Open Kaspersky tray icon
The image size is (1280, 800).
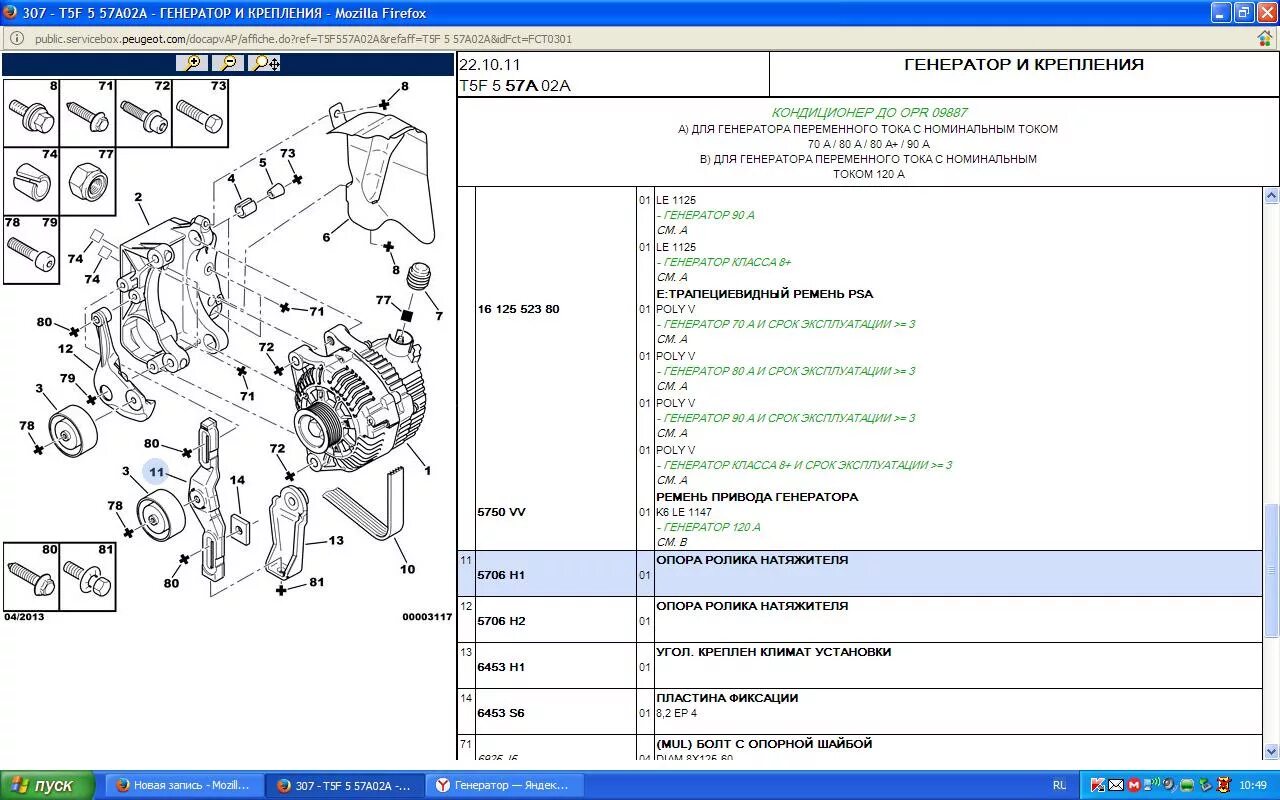1098,785
